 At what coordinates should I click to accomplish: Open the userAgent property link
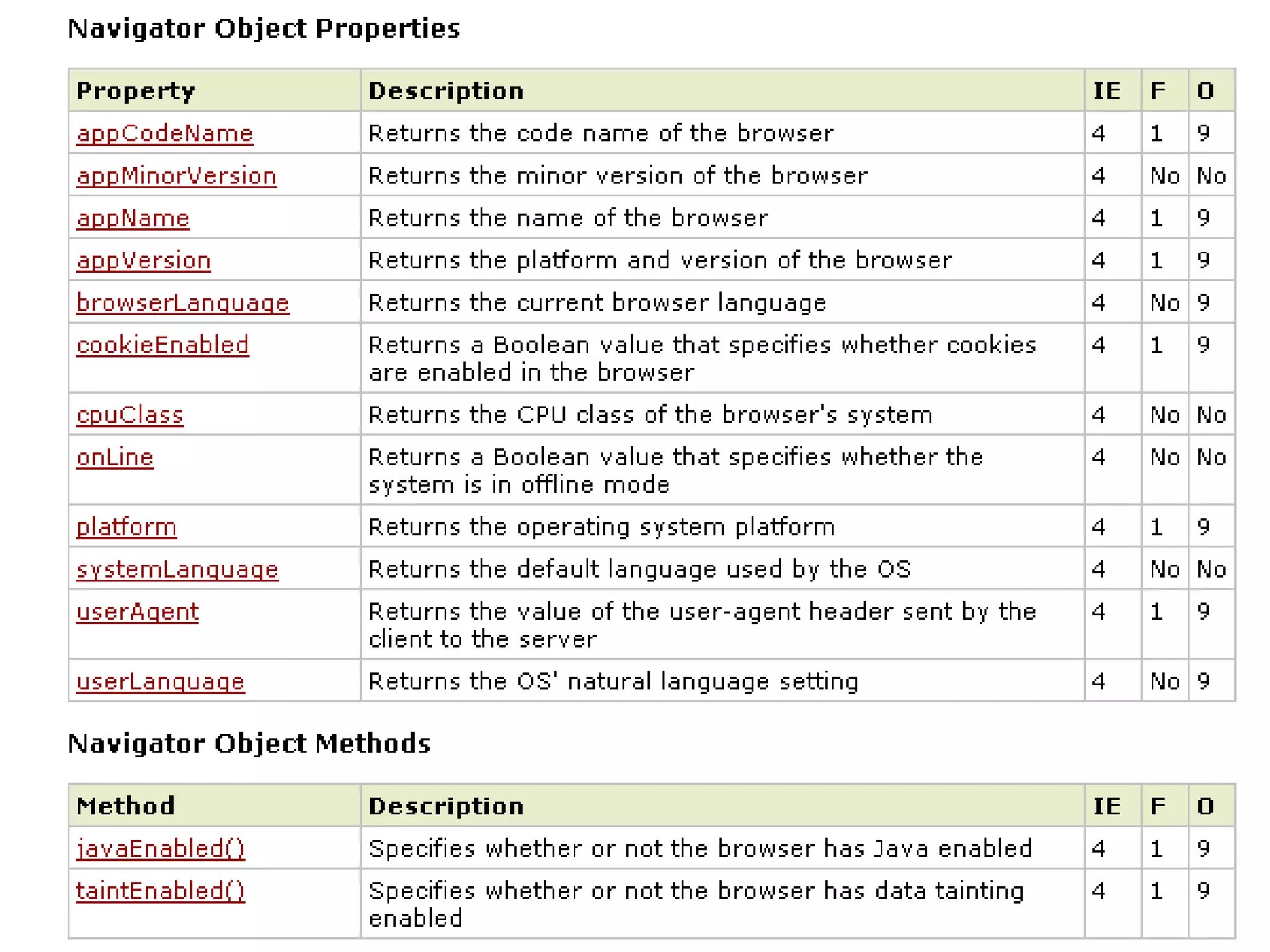pyautogui.click(x=138, y=612)
